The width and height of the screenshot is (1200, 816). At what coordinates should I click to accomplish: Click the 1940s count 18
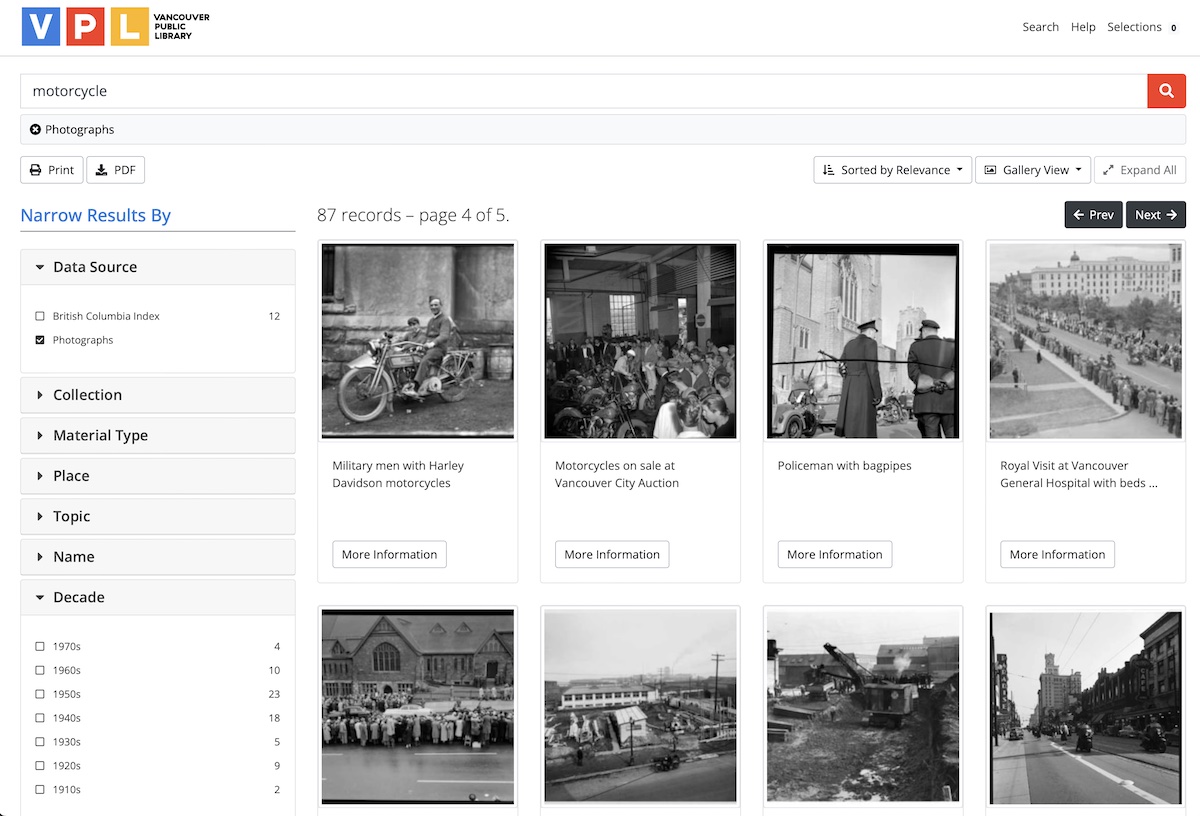click(x=274, y=718)
